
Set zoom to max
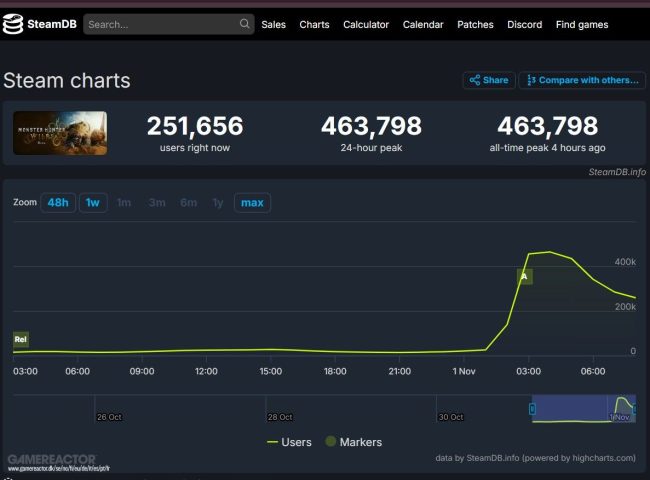pyautogui.click(x=252, y=203)
